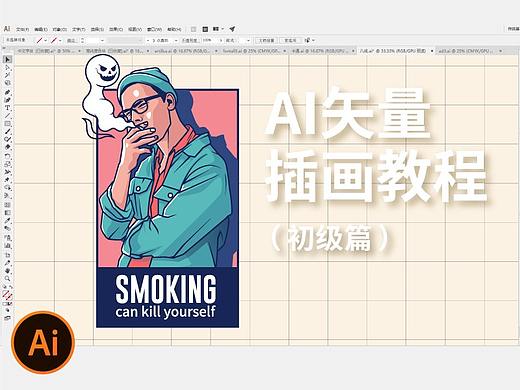
Task: Select the Curvature tool
Action: [x=7, y=100]
